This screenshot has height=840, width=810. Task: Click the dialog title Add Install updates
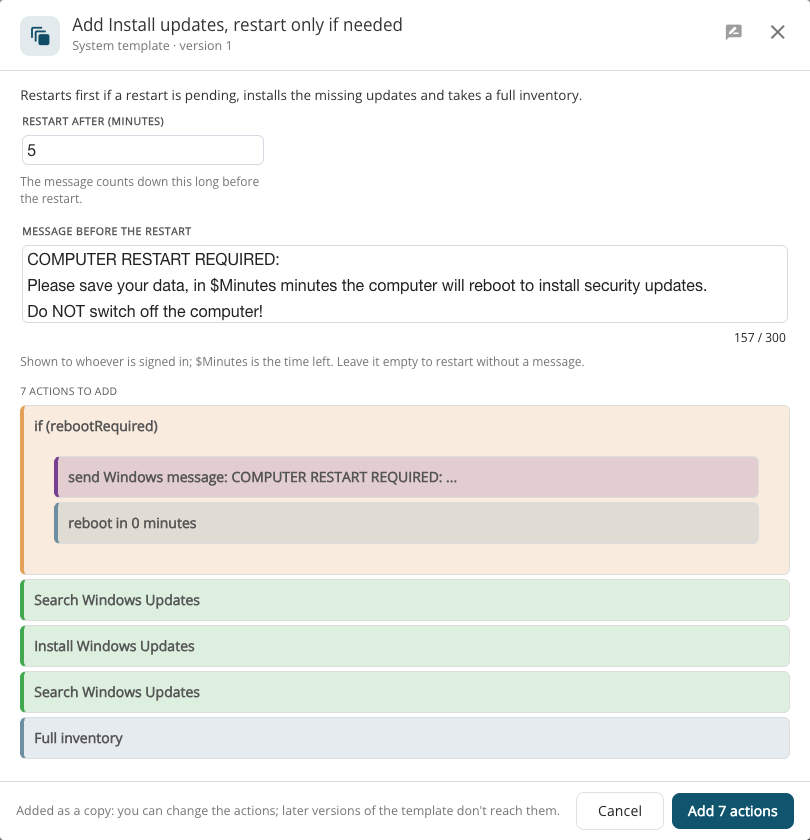click(x=237, y=25)
